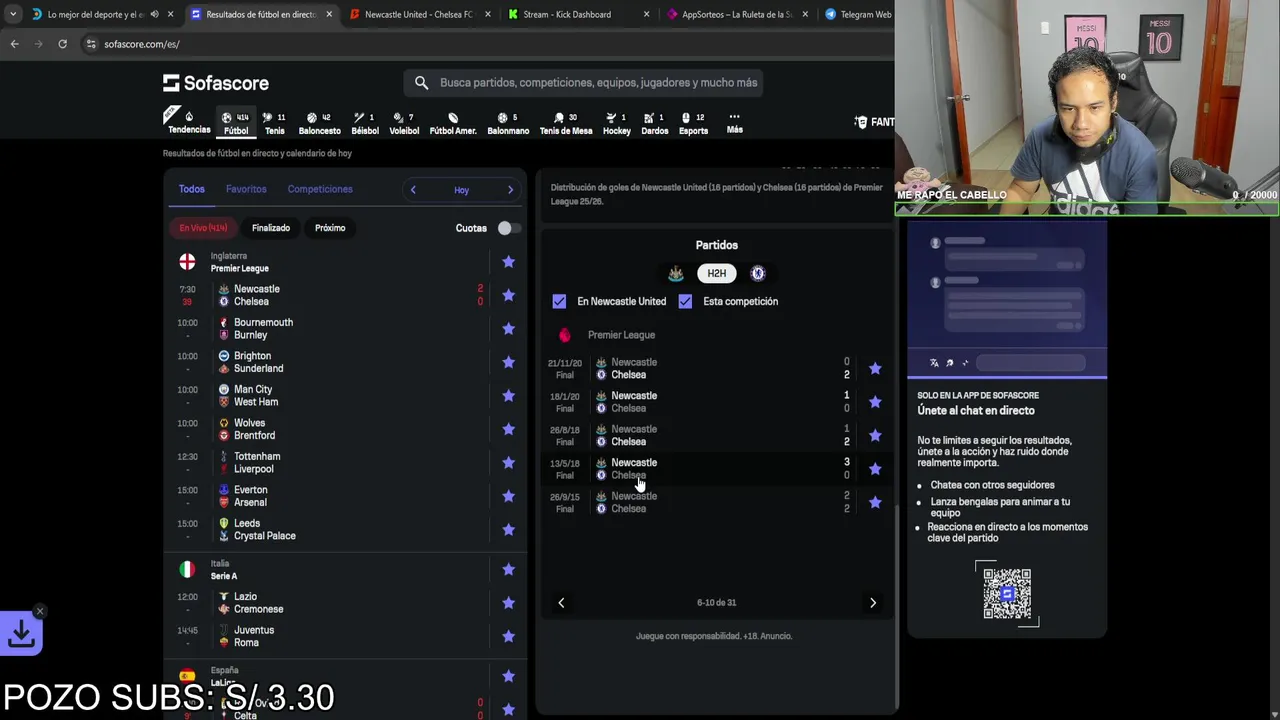Favorite the Man City vs West Ham match
This screenshot has height=720, width=1280.
point(508,396)
